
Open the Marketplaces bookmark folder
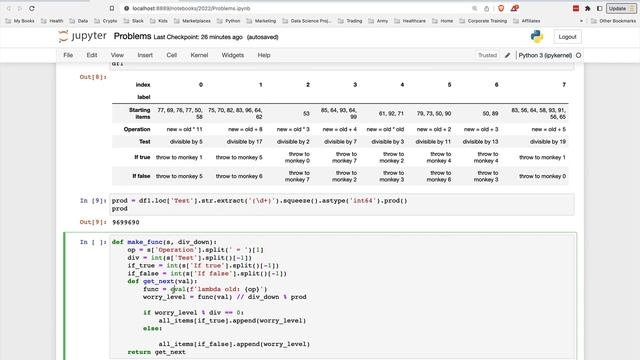pos(192,21)
